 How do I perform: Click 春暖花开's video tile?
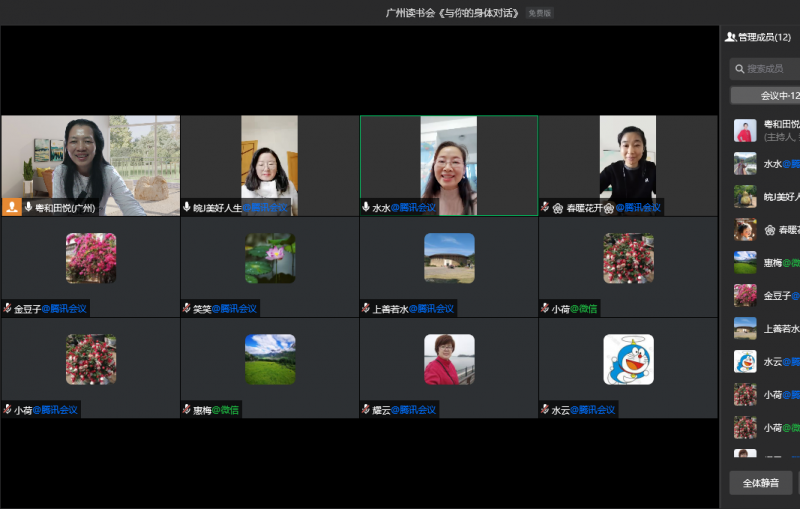click(x=628, y=158)
